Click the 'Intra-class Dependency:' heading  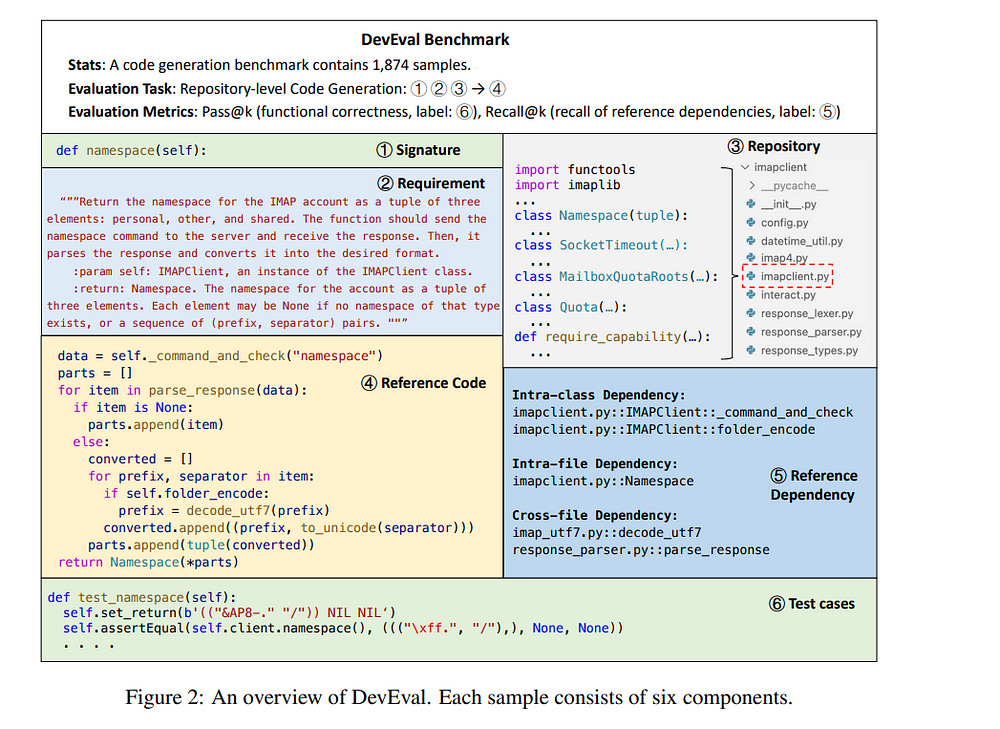599,395
